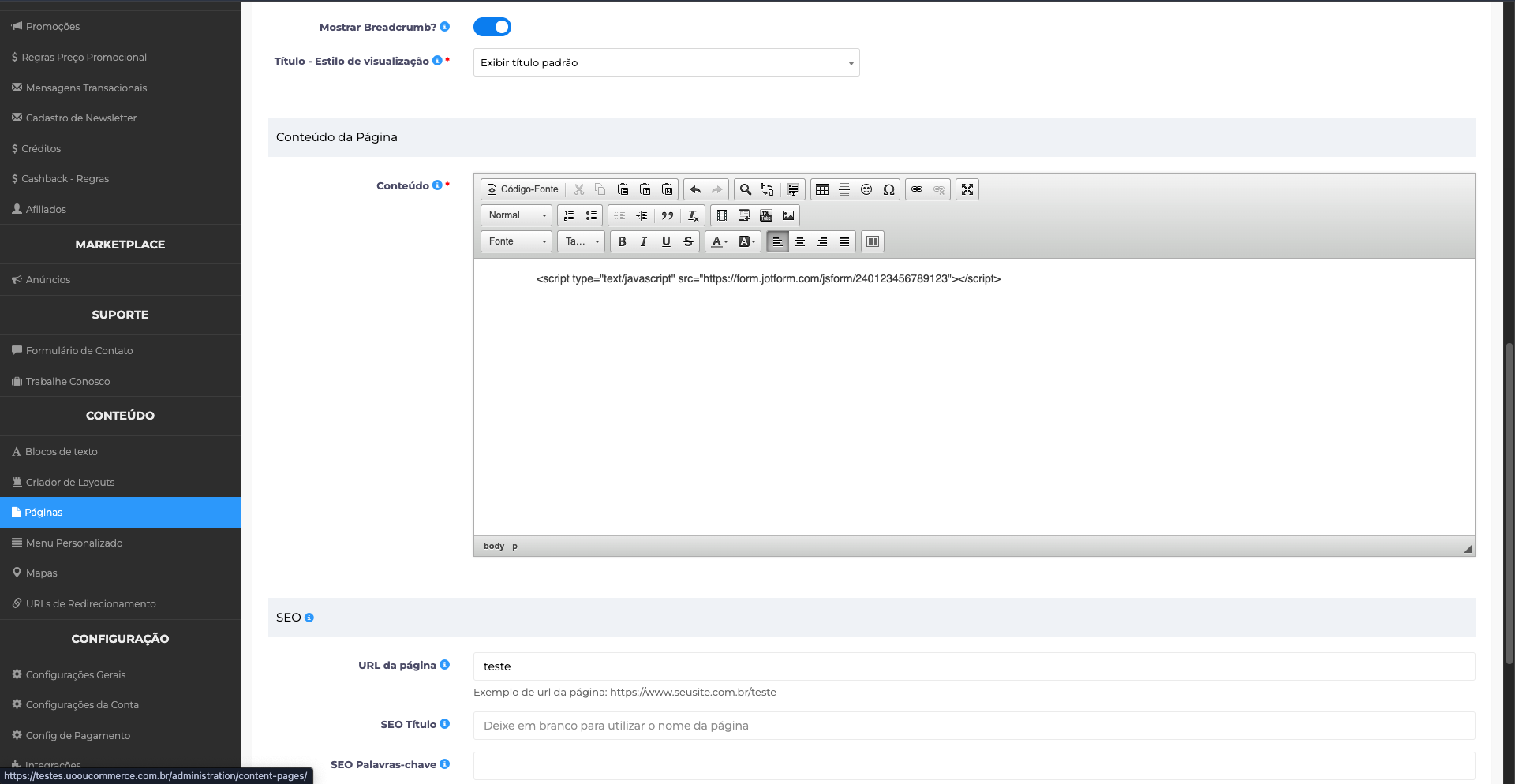Viewport: 1515px width, 784px height.
Task: Open the Exibir título padrão dropdown
Action: click(666, 62)
